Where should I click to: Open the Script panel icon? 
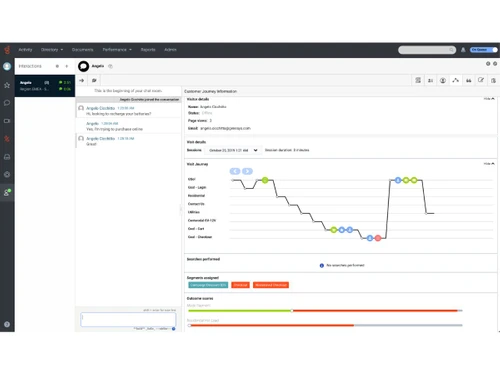pyautogui.click(x=418, y=80)
